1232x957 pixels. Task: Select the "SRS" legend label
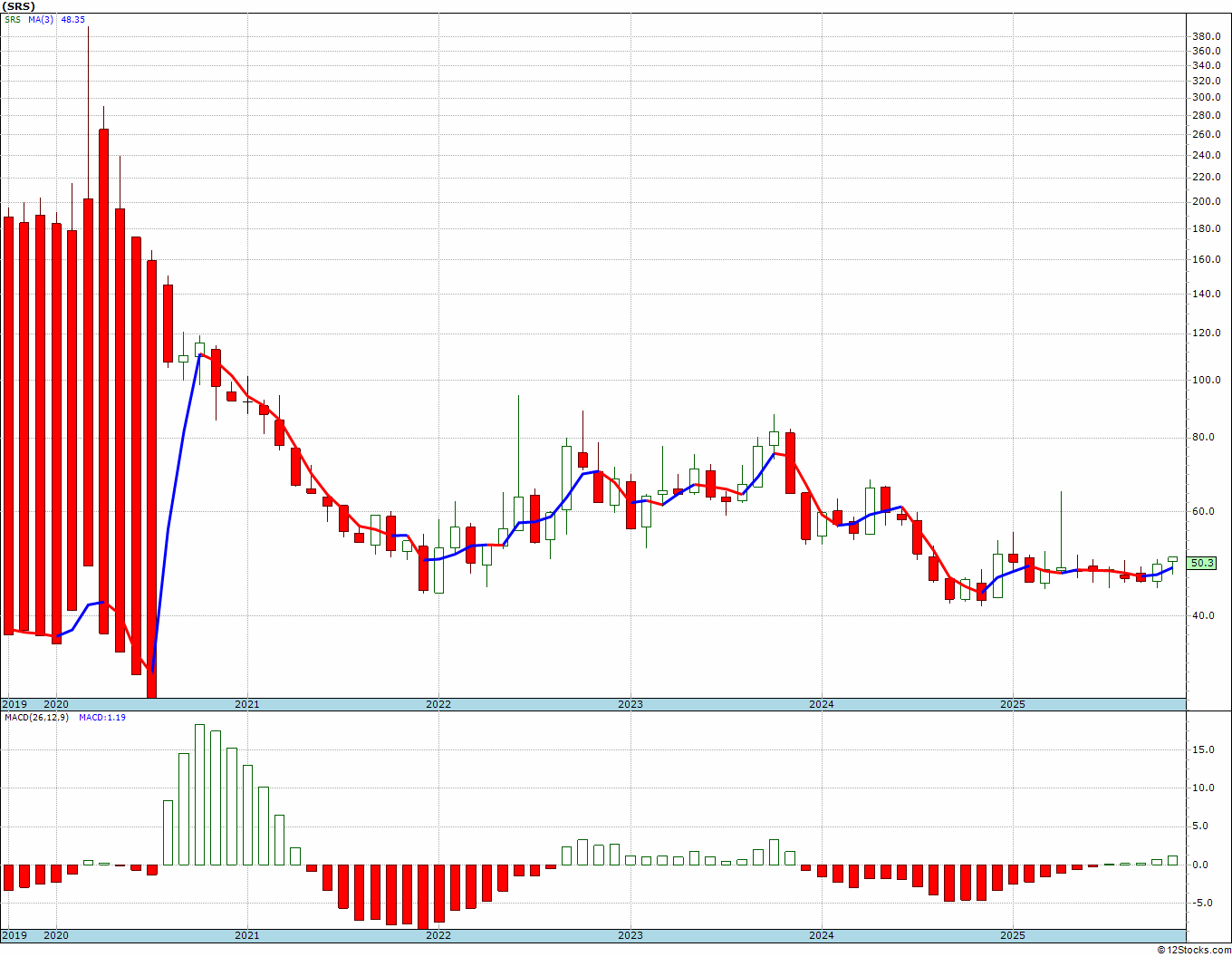(14, 19)
